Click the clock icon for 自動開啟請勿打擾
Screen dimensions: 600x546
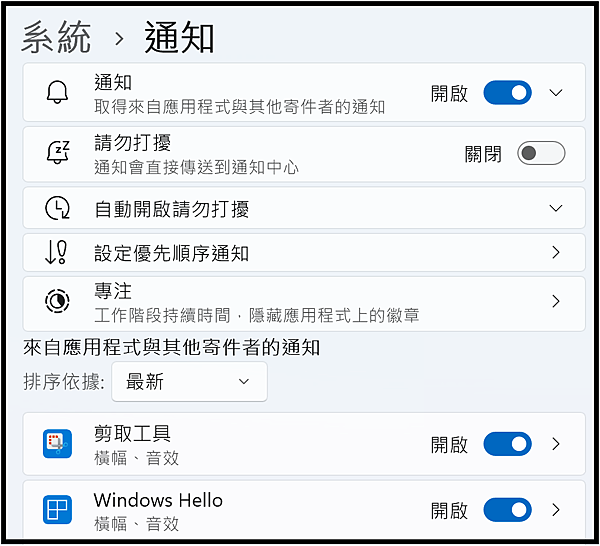point(57,208)
